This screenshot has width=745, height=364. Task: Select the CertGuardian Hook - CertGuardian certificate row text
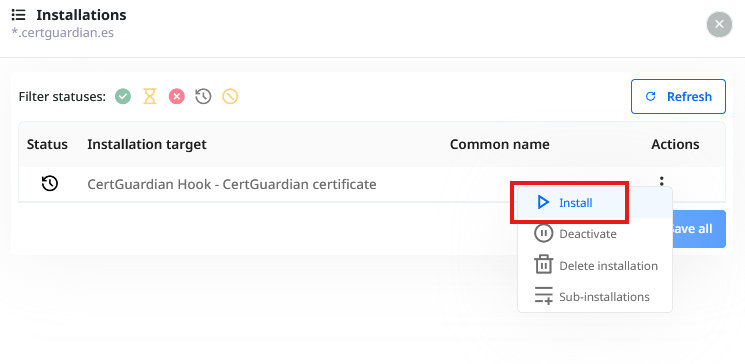pos(232,184)
